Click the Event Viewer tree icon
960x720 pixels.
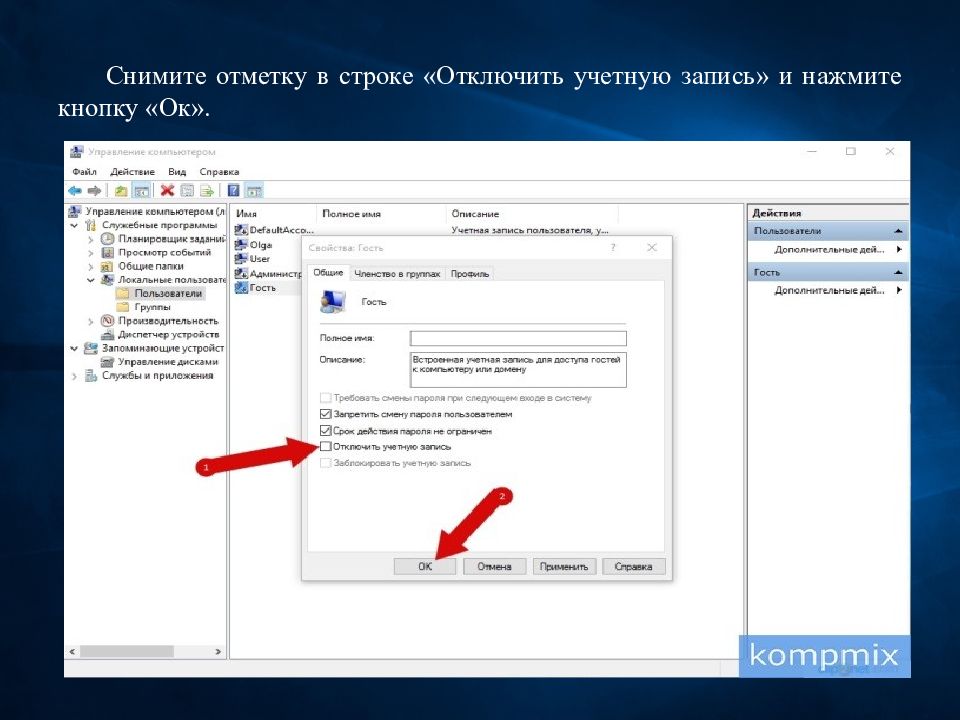[108, 252]
